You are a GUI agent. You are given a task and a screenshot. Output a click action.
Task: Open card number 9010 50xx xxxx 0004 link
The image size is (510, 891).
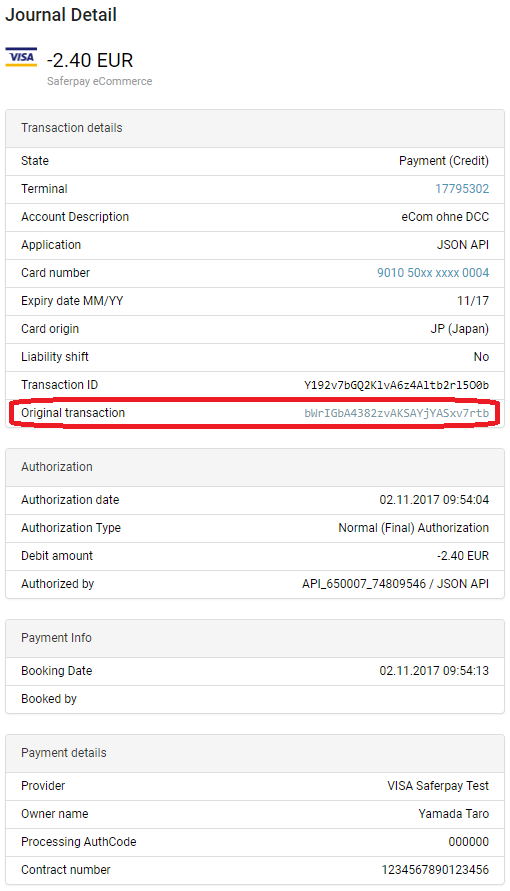[433, 273]
